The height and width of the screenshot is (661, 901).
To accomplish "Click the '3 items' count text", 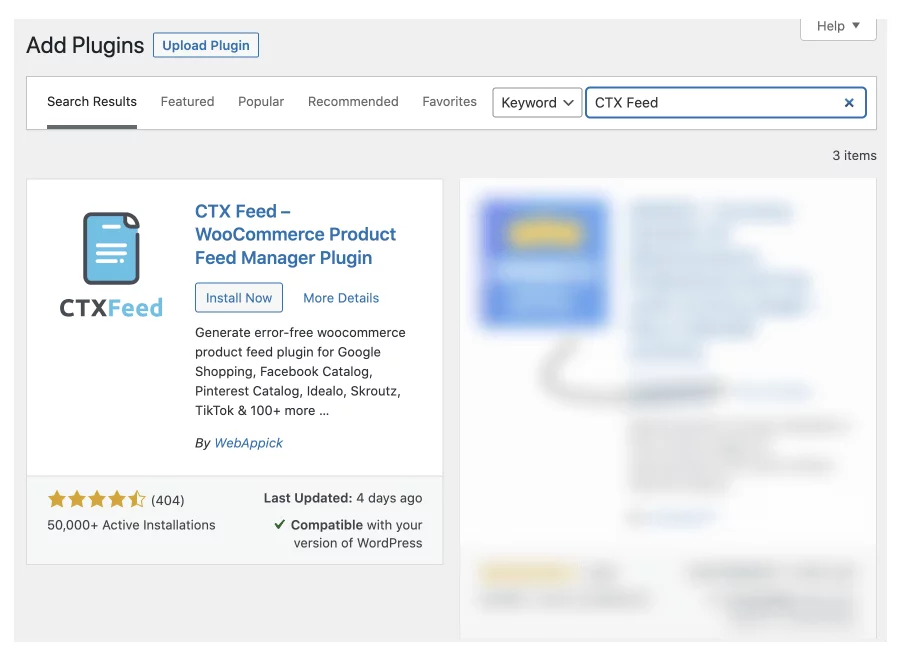I will (854, 156).
